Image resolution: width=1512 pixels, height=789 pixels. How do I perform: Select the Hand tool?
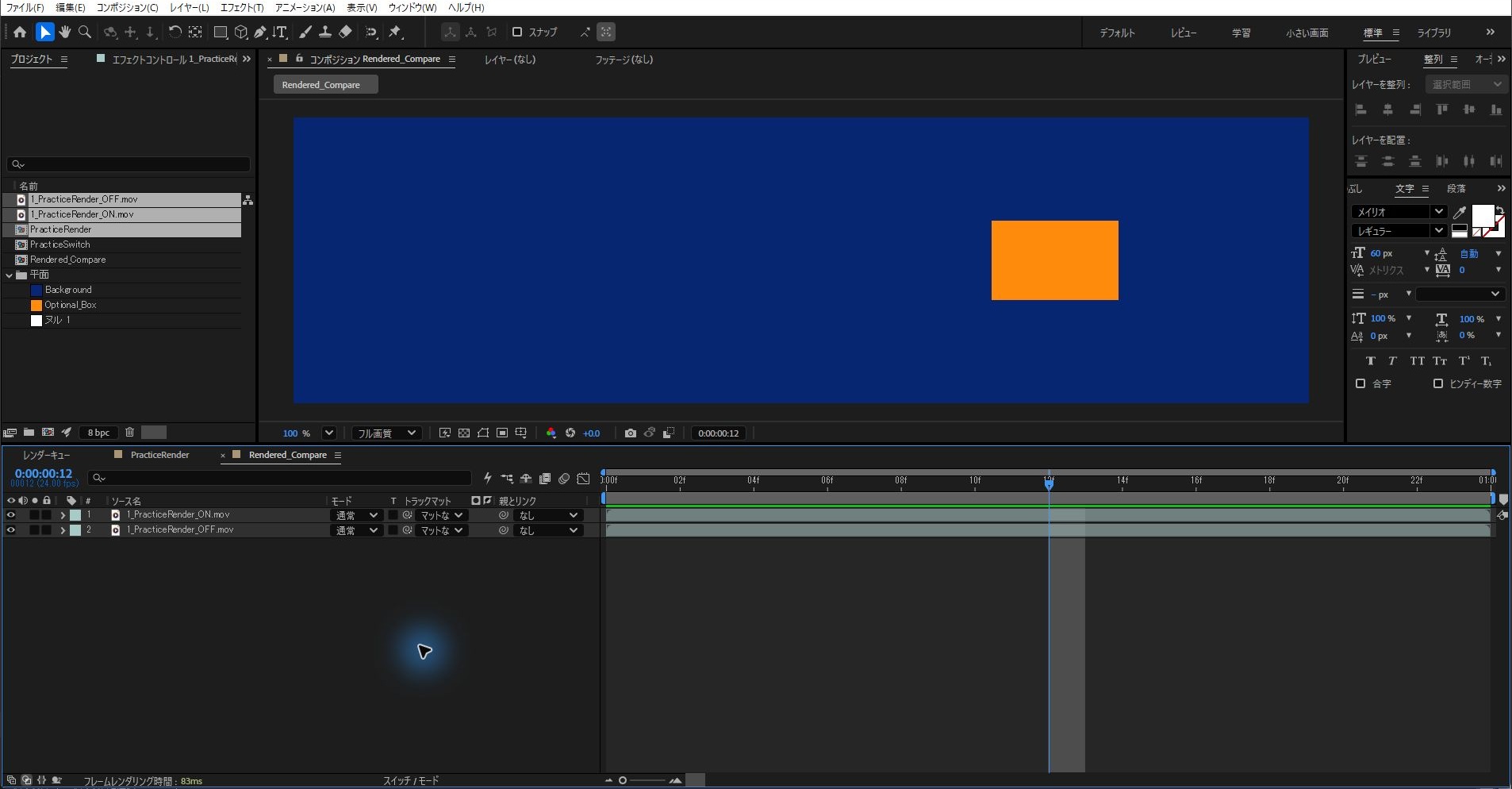point(65,33)
